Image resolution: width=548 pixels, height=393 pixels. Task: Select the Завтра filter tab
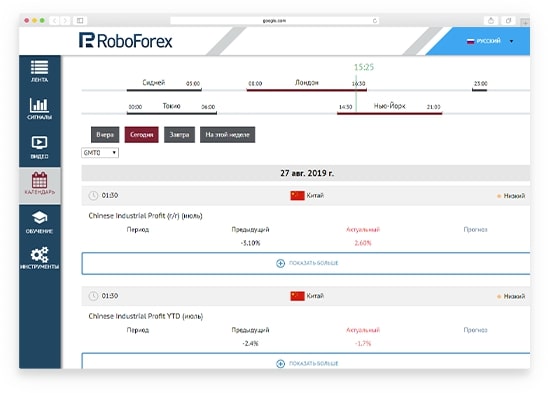click(x=179, y=135)
